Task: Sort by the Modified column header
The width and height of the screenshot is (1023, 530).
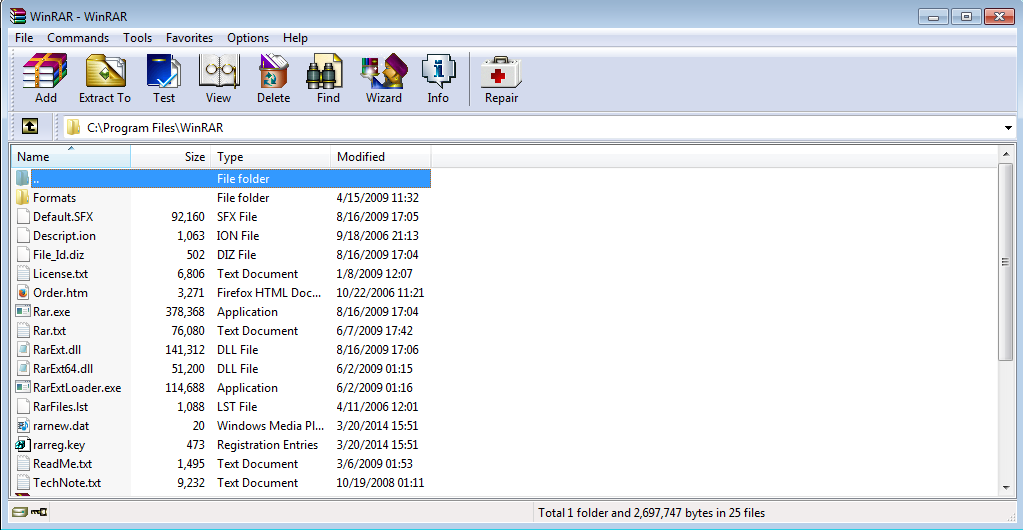Action: [x=381, y=157]
